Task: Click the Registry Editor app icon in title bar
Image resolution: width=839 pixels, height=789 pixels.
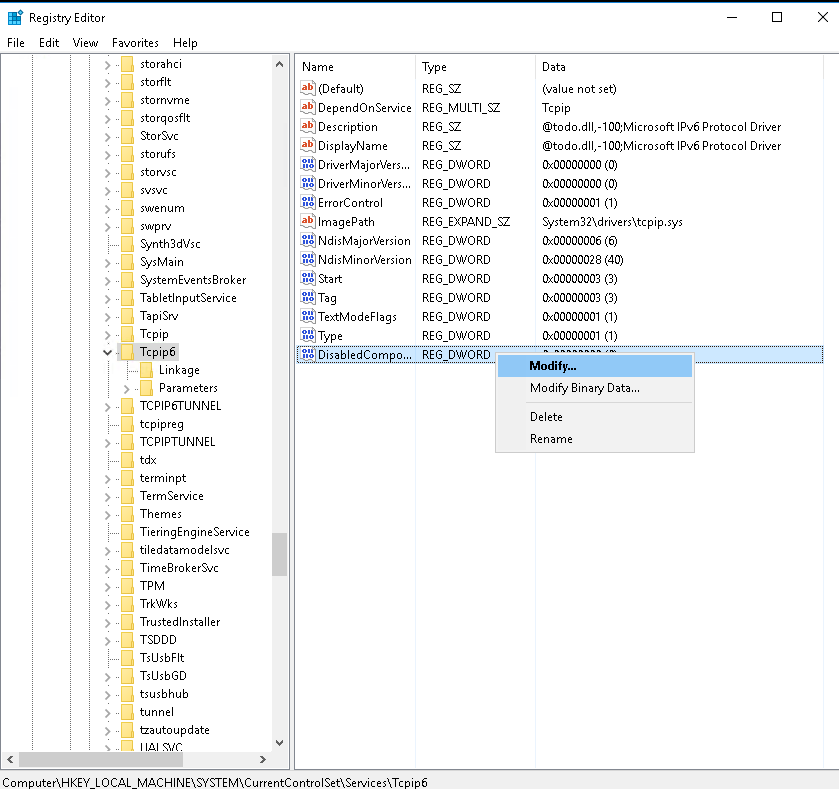Action: 15,17
